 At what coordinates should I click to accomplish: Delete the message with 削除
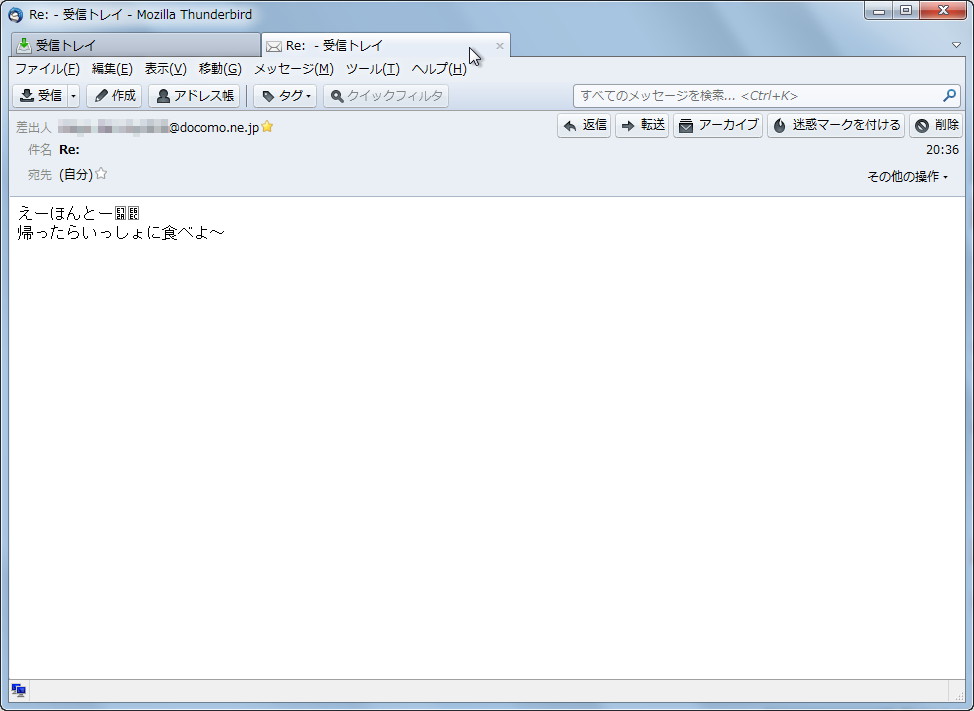click(936, 125)
